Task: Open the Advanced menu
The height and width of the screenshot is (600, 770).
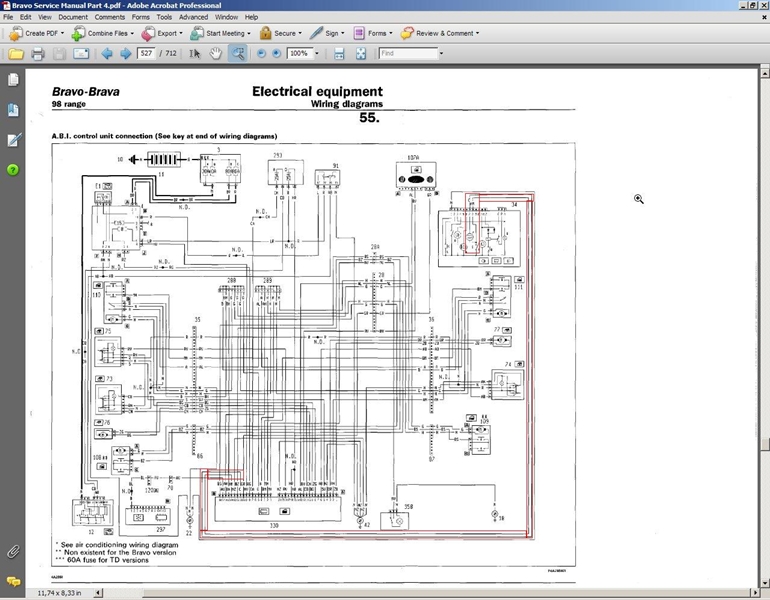Action: click(x=194, y=17)
